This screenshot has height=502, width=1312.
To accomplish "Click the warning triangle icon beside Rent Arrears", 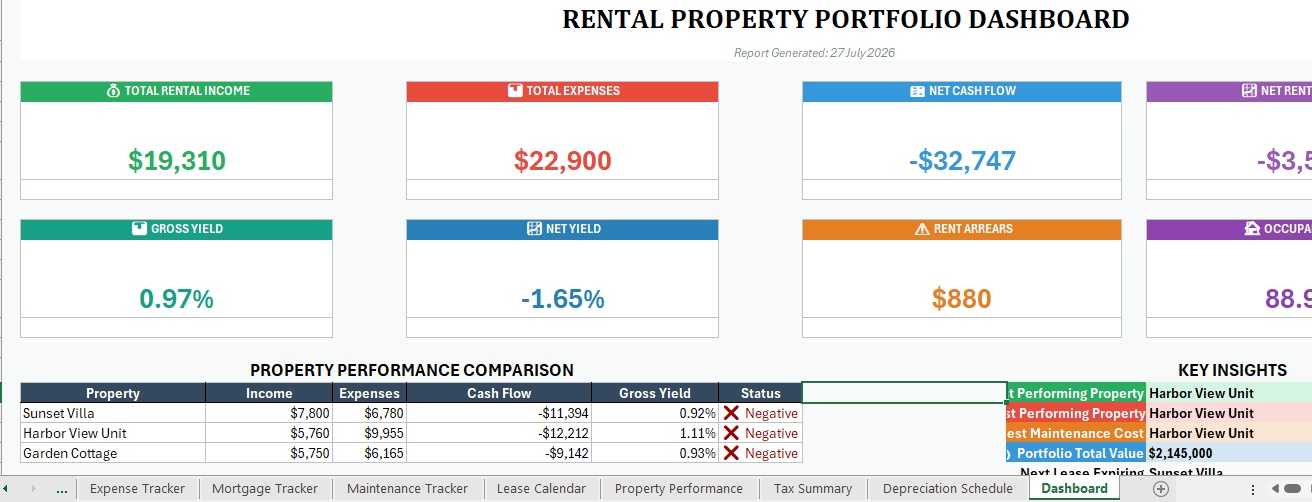I will [922, 229].
